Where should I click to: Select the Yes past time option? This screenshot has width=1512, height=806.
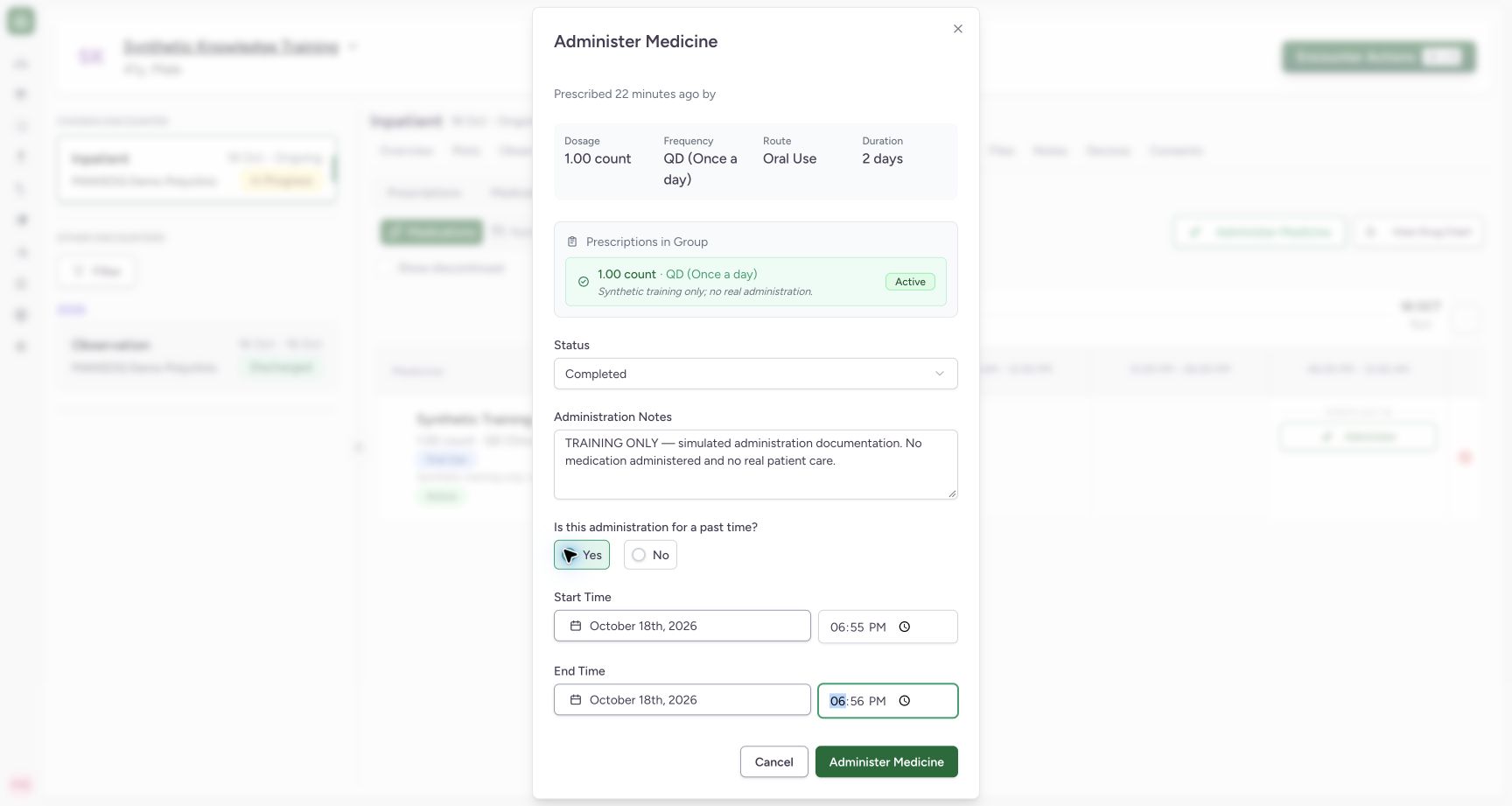(582, 555)
